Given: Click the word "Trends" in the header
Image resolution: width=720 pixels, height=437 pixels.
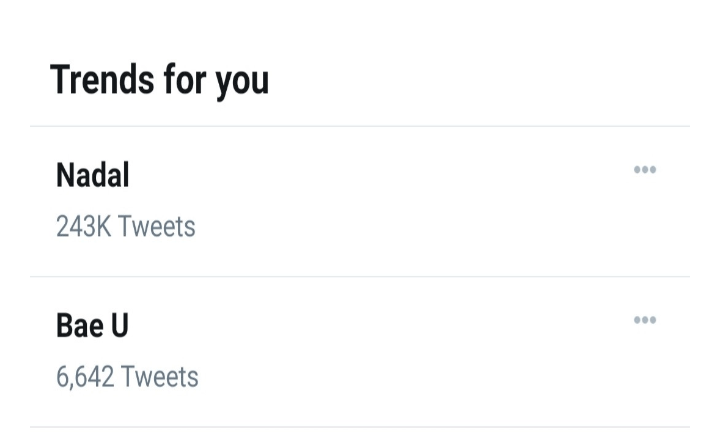Looking at the screenshot, I should coord(103,79).
